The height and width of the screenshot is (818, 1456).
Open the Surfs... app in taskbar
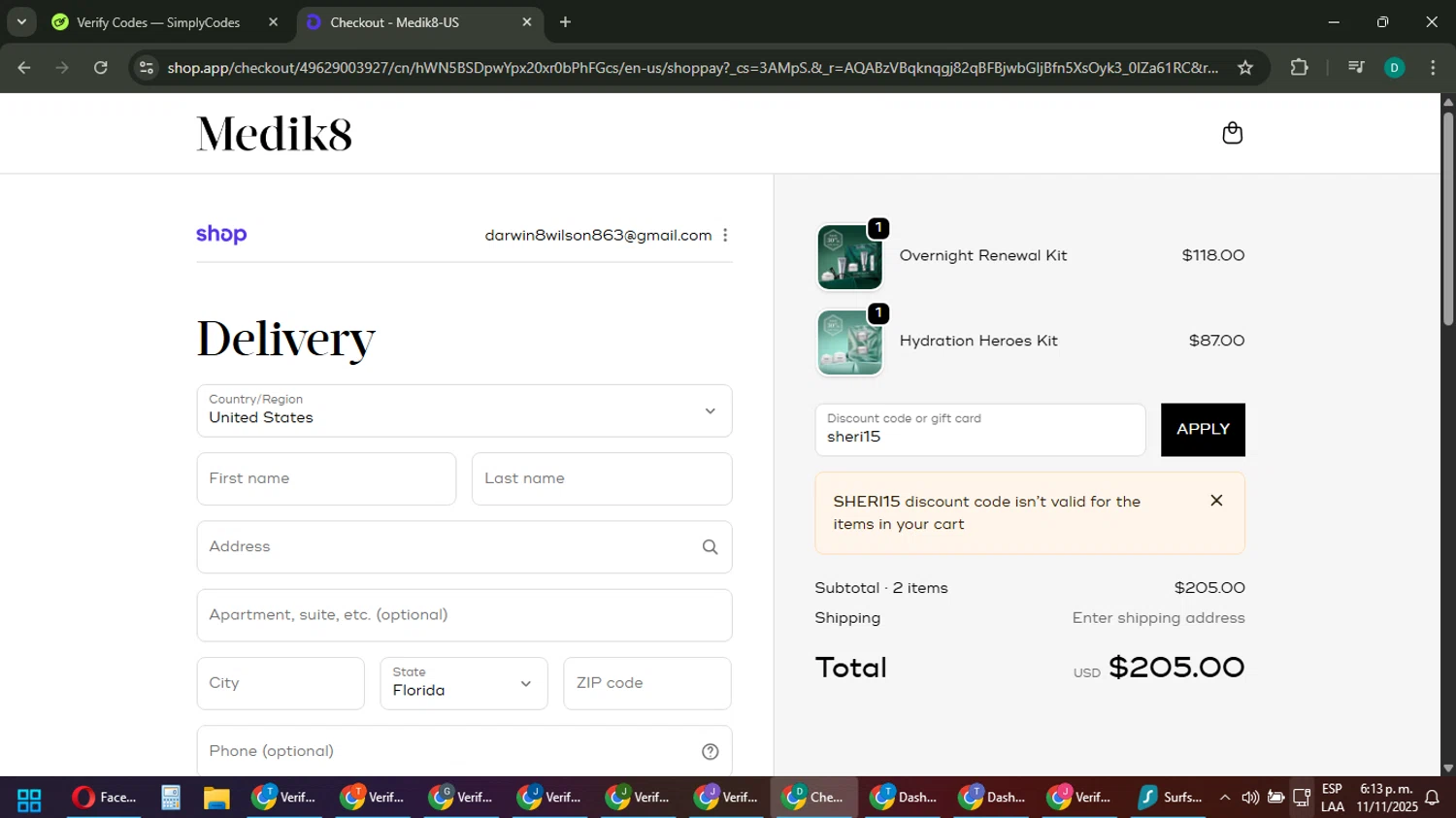pyautogui.click(x=1171, y=798)
